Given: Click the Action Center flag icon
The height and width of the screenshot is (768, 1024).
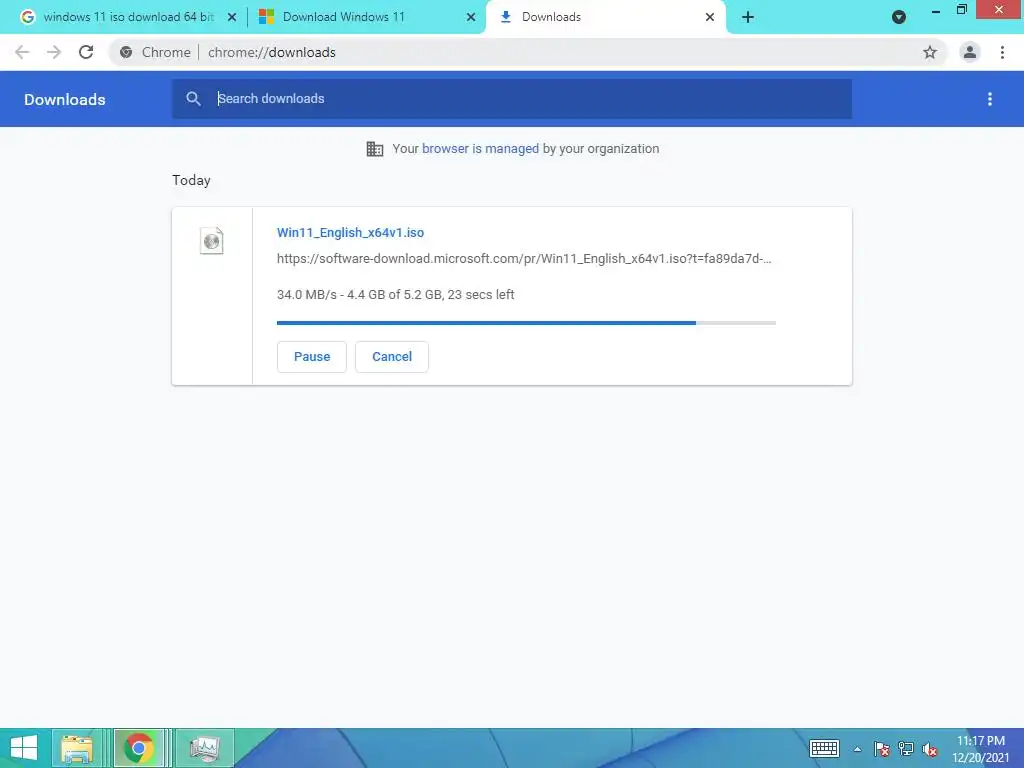Looking at the screenshot, I should pyautogui.click(x=881, y=748).
